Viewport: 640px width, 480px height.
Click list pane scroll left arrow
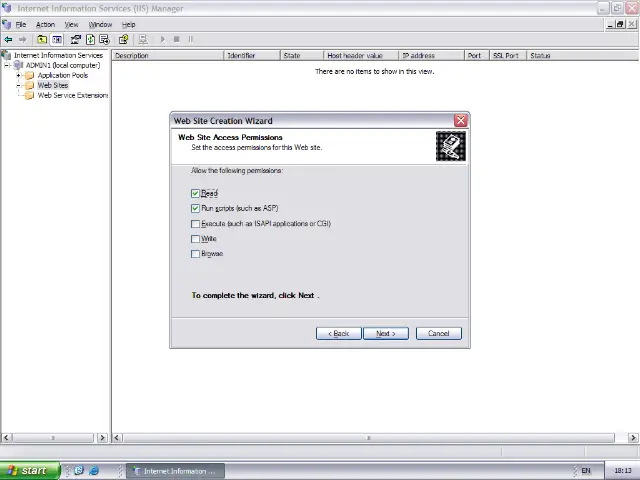click(117, 438)
